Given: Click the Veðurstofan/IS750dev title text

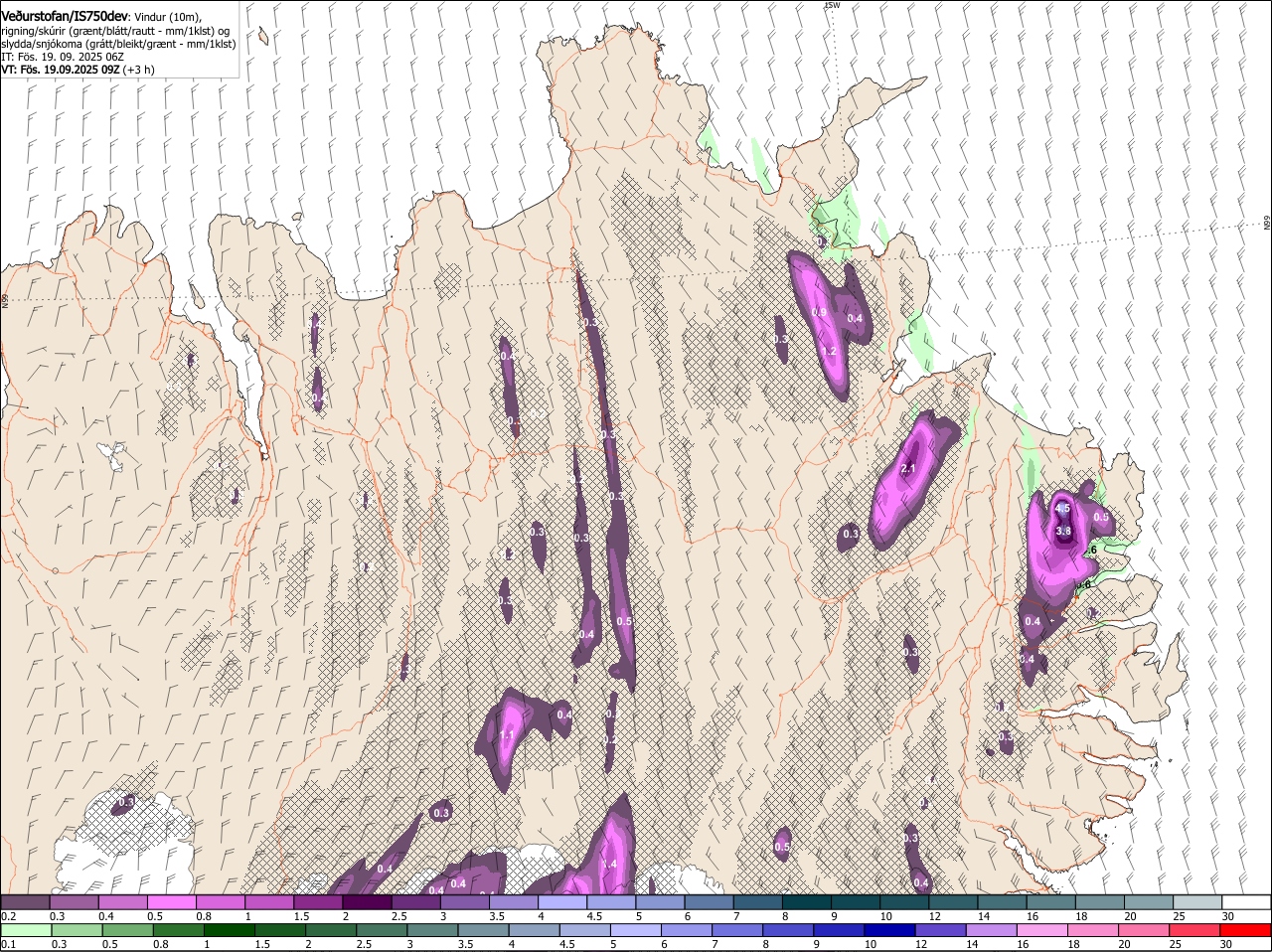Looking at the screenshot, I should tap(66, 17).
